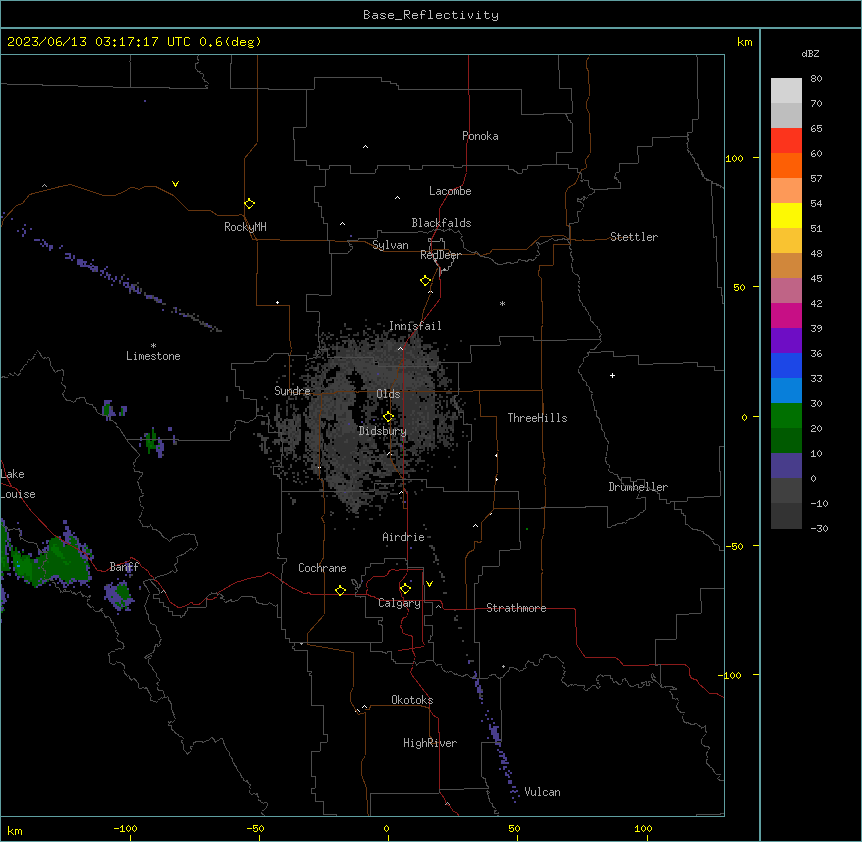The image size is (862, 842).
Task: Click the dBZ legend heading
Action: click(810, 54)
